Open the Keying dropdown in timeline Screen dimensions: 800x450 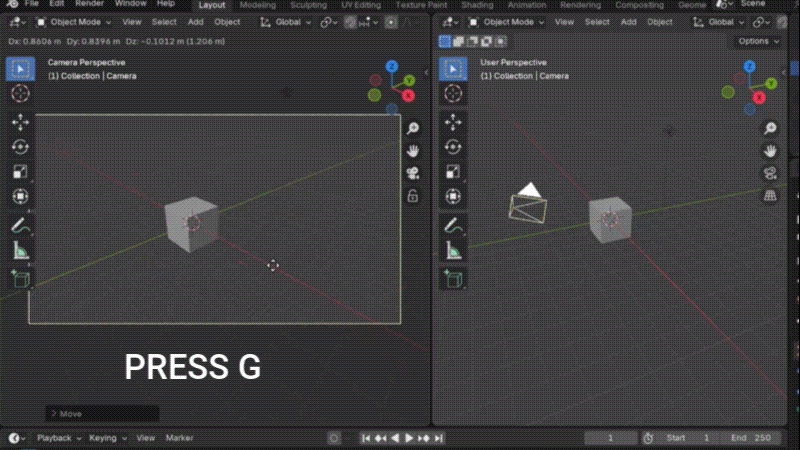pos(107,438)
